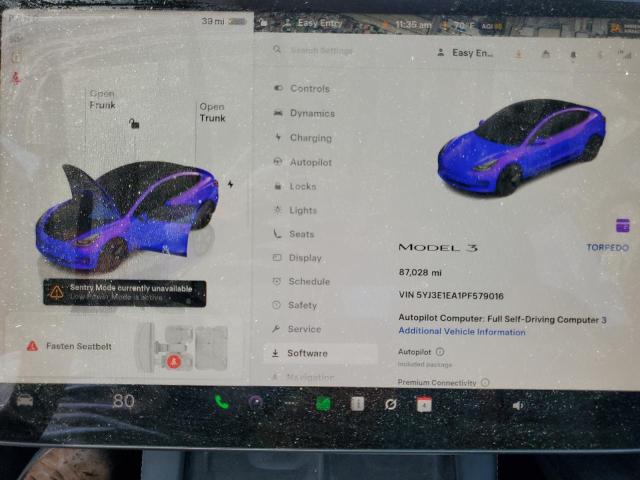This screenshot has height=480, width=640.
Task: Open the white manual app icon
Action: 357,404
